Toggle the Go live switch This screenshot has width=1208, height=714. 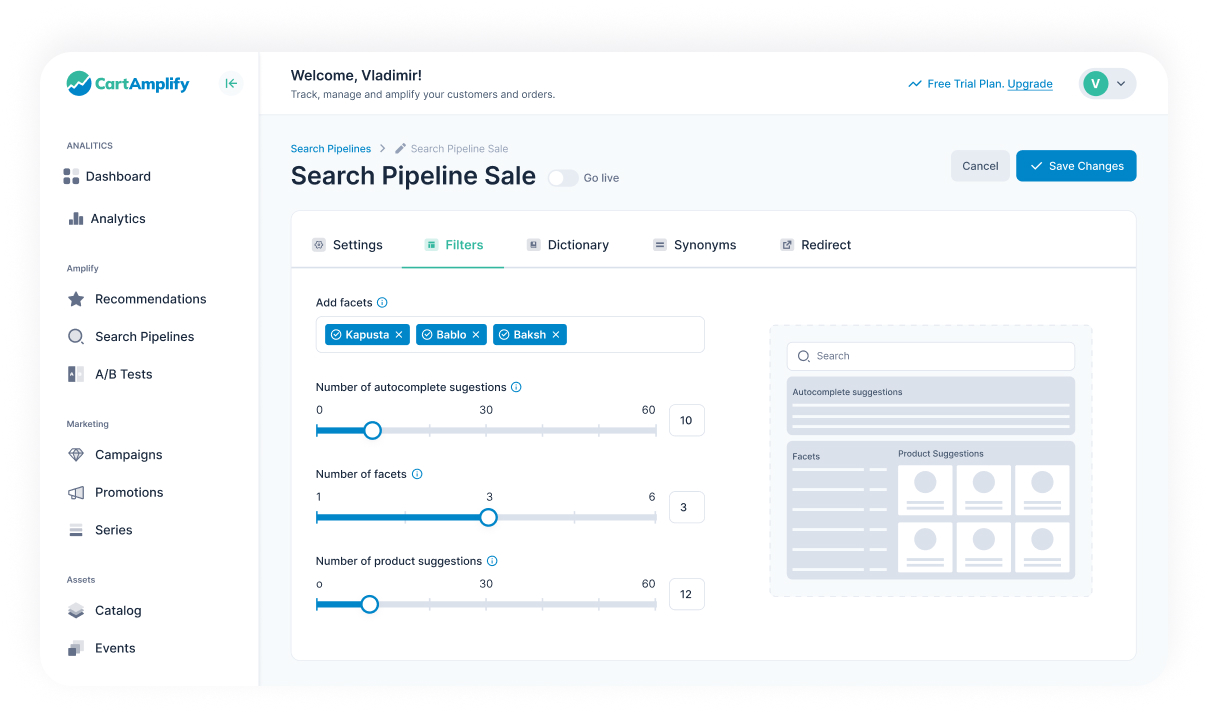pos(562,178)
